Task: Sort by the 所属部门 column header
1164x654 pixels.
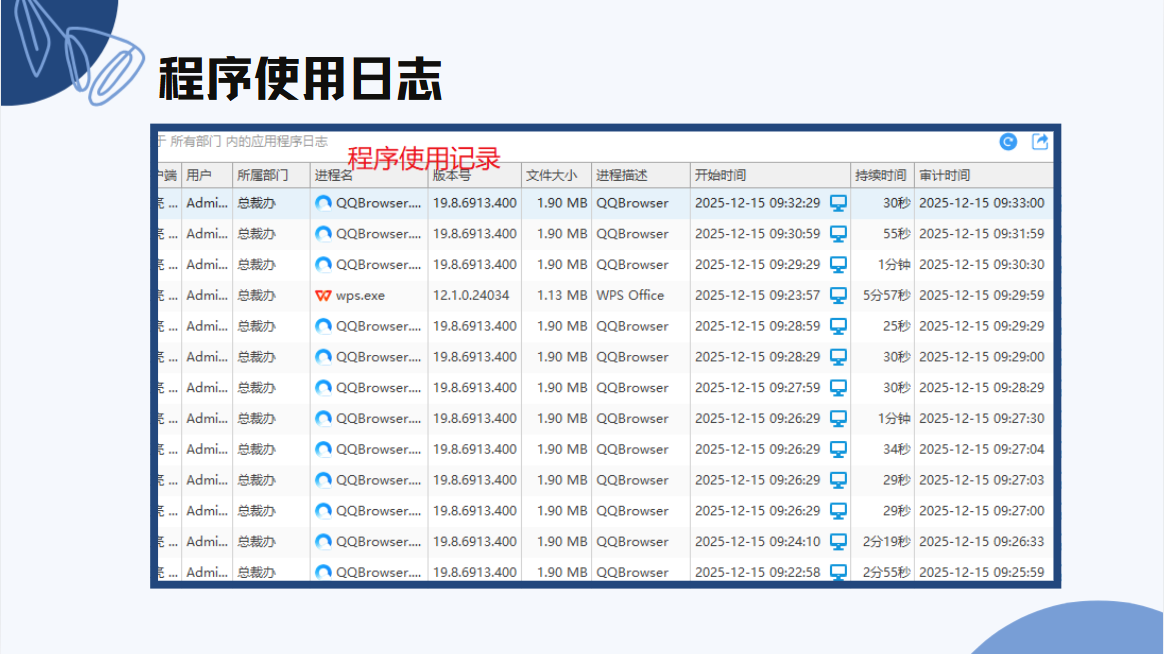Action: [271, 175]
